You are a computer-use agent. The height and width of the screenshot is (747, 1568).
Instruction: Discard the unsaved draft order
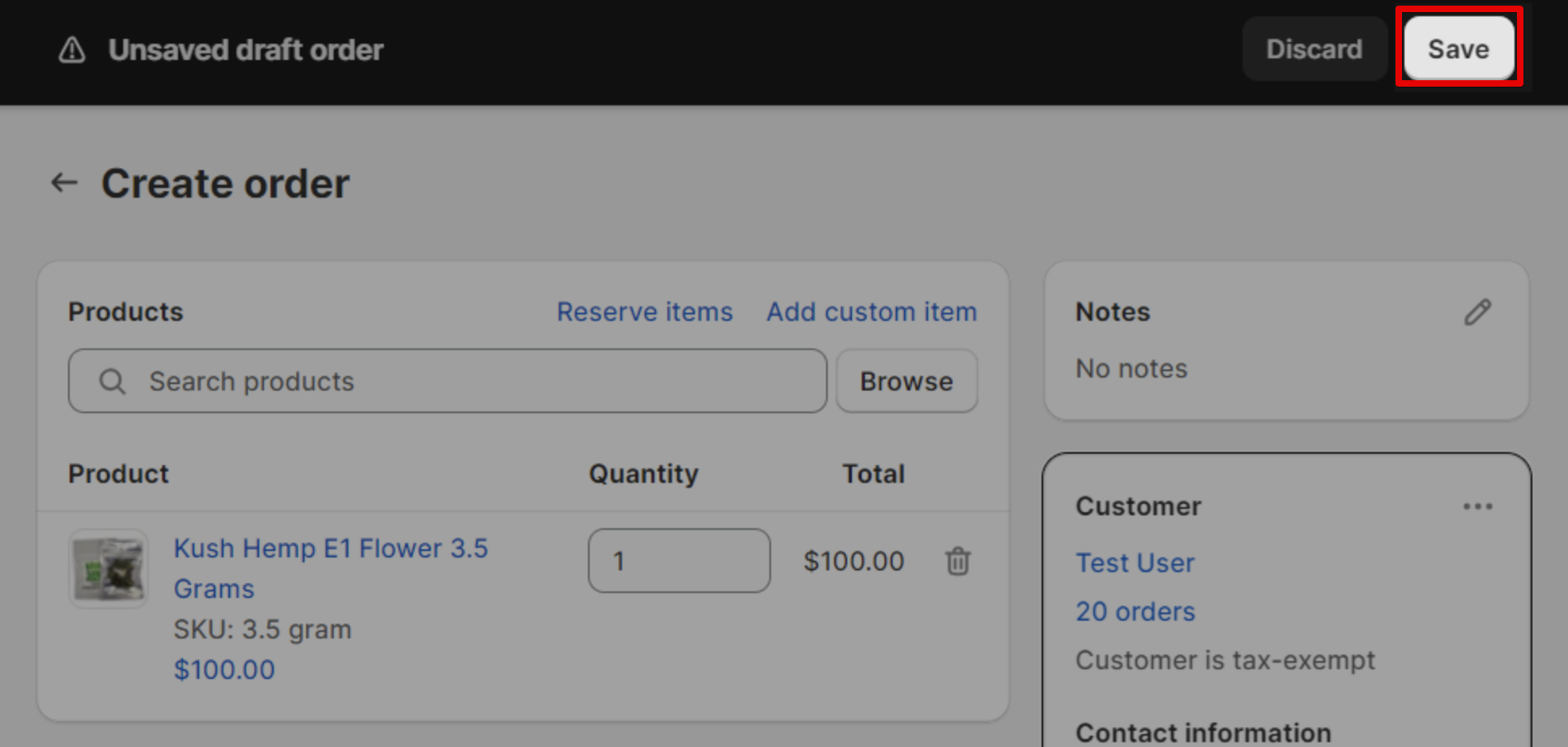(1314, 49)
